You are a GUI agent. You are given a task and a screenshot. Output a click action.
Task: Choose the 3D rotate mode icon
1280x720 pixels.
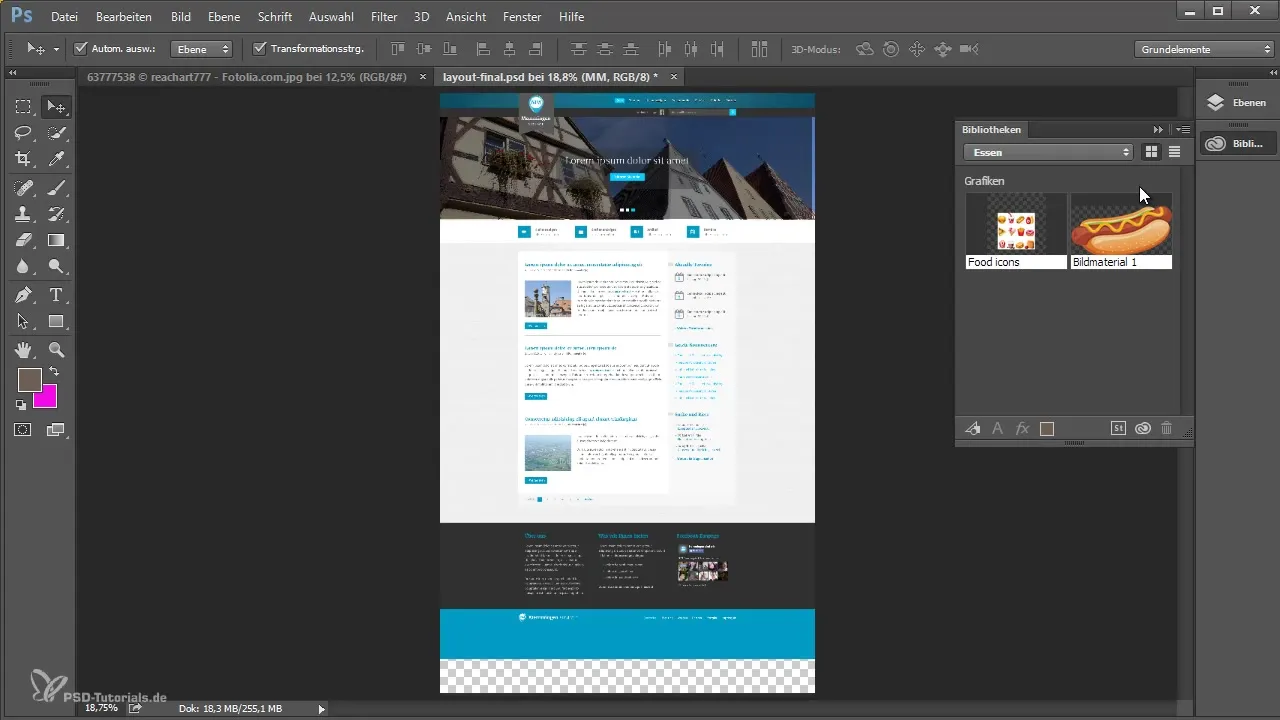865,48
